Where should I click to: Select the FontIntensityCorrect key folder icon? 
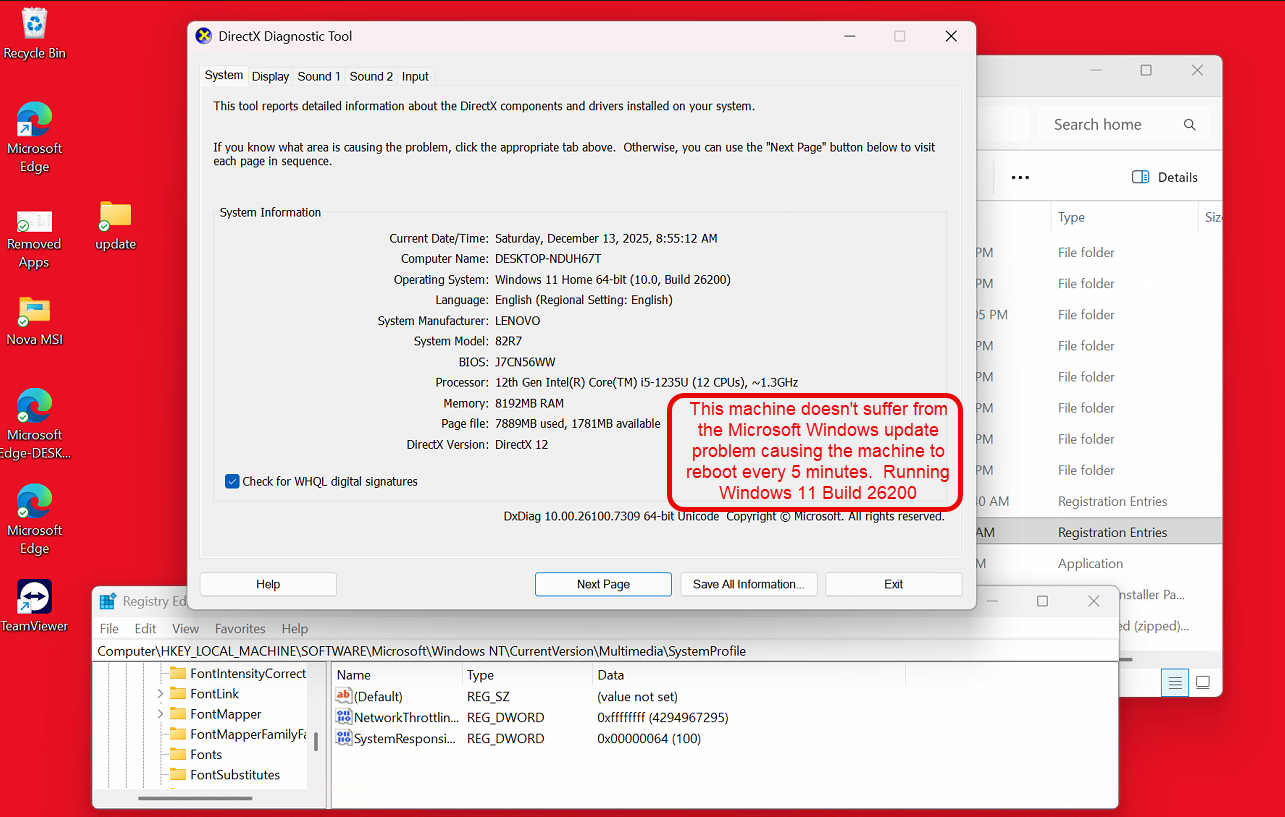point(178,673)
